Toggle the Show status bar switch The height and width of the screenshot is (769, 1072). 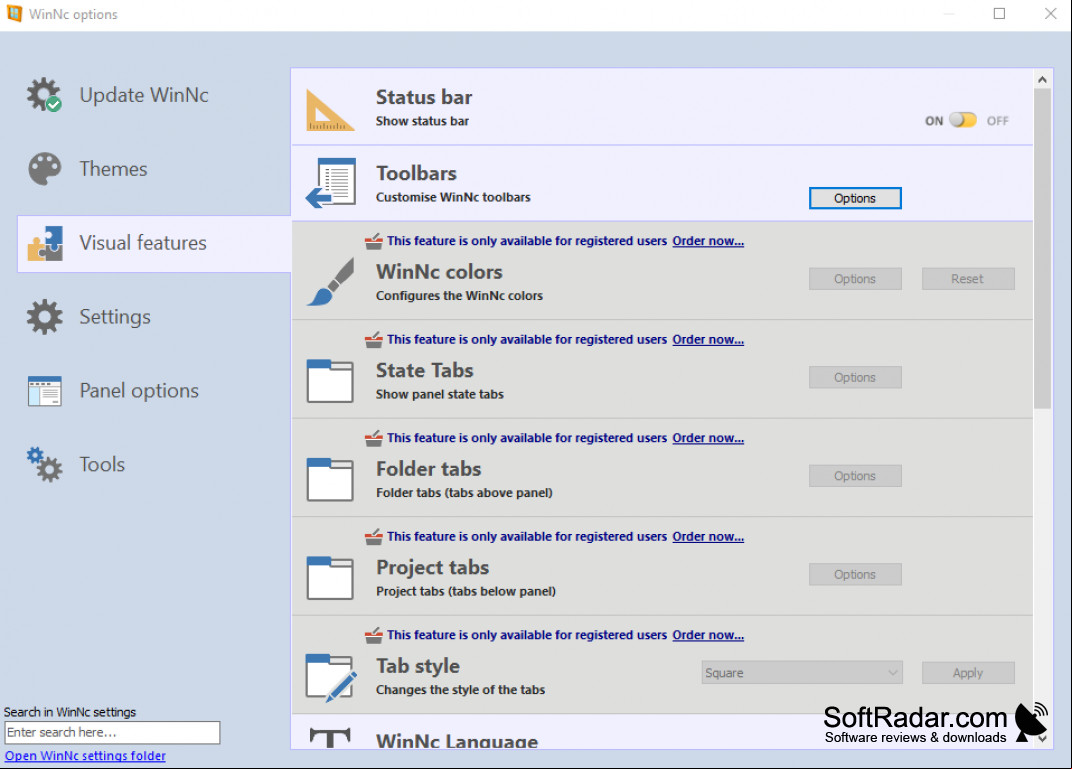963,120
